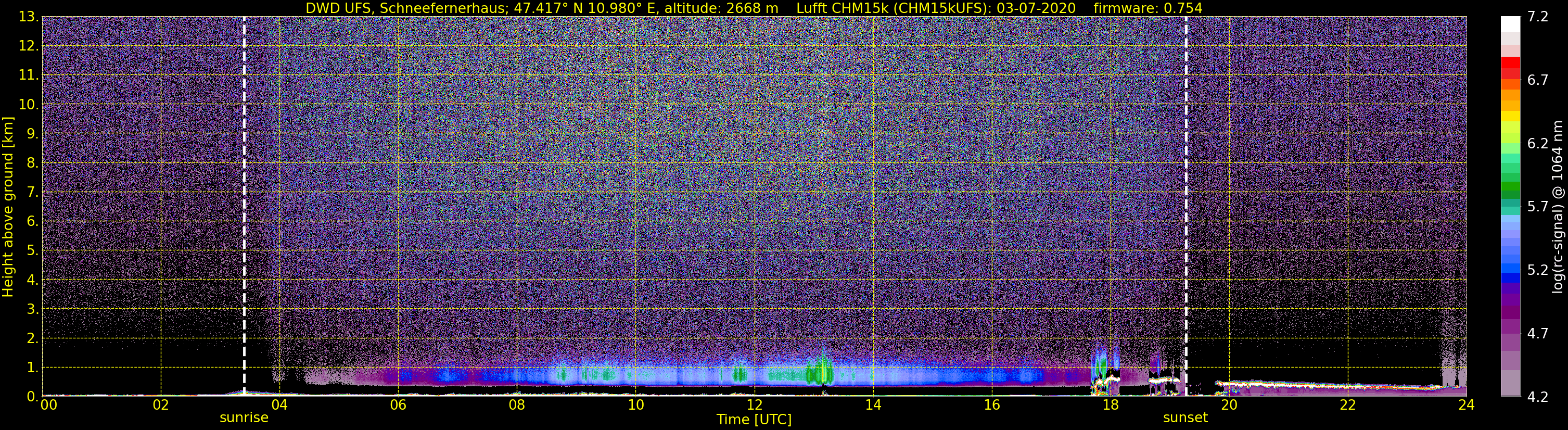The width and height of the screenshot is (1568, 430).
Task: Click the yellow band of the colorbar
Action: coord(1510,116)
